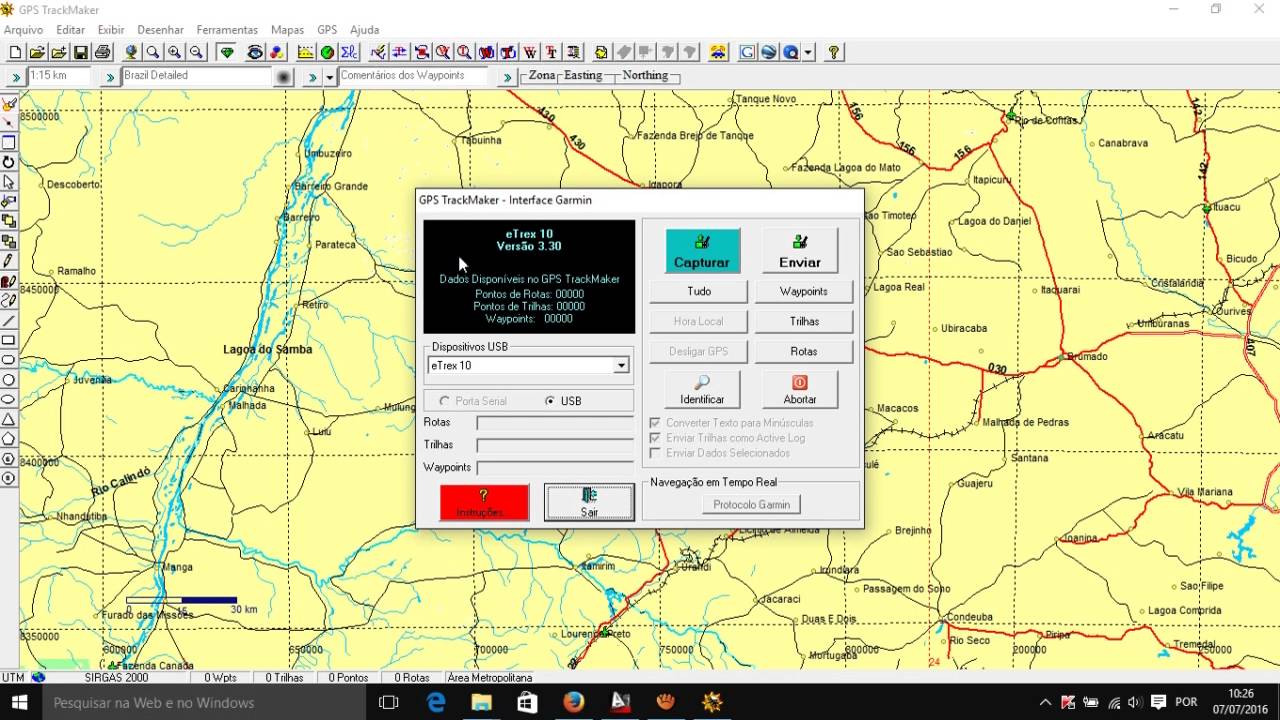Click the red-blue-yellow colors icon
1280x720 pixels.
point(277,52)
